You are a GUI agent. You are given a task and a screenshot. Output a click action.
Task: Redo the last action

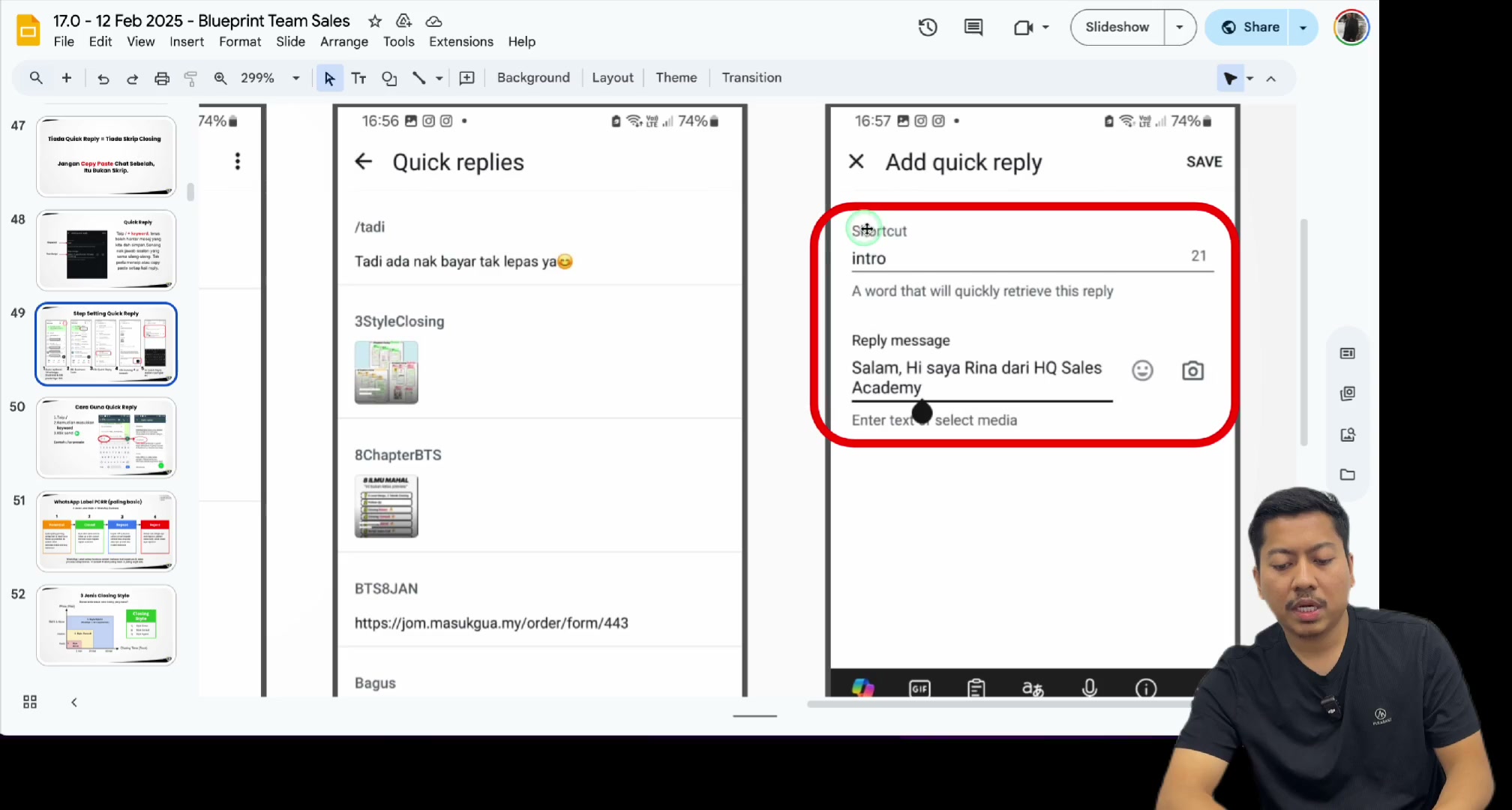click(132, 78)
